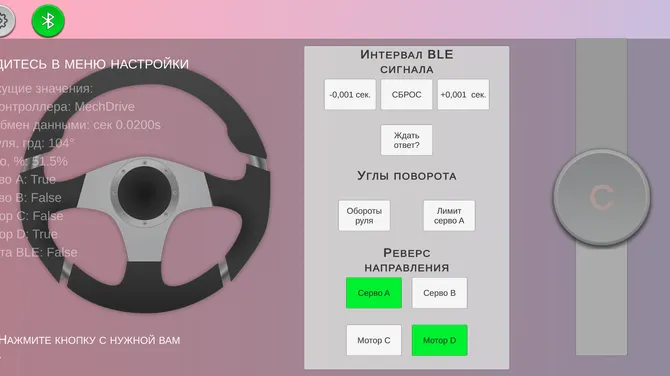Open the Лимит серво A setting

click(x=449, y=216)
